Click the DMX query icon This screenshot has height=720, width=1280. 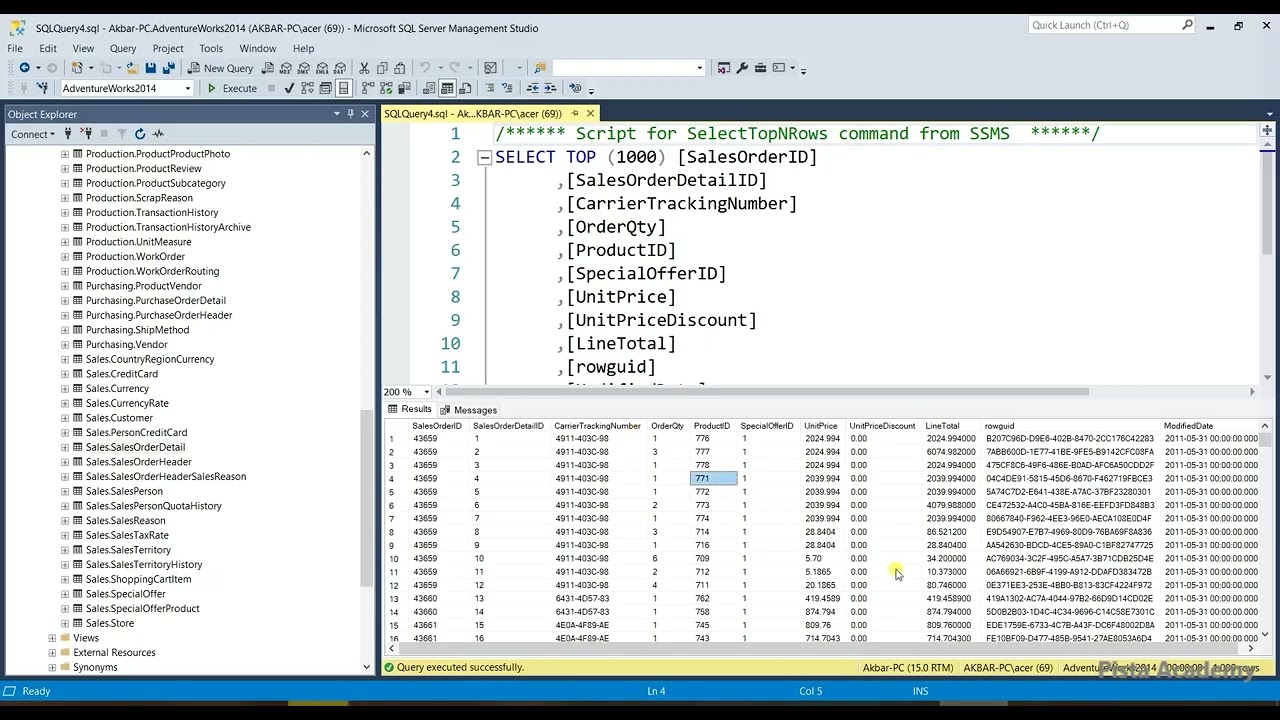[304, 68]
